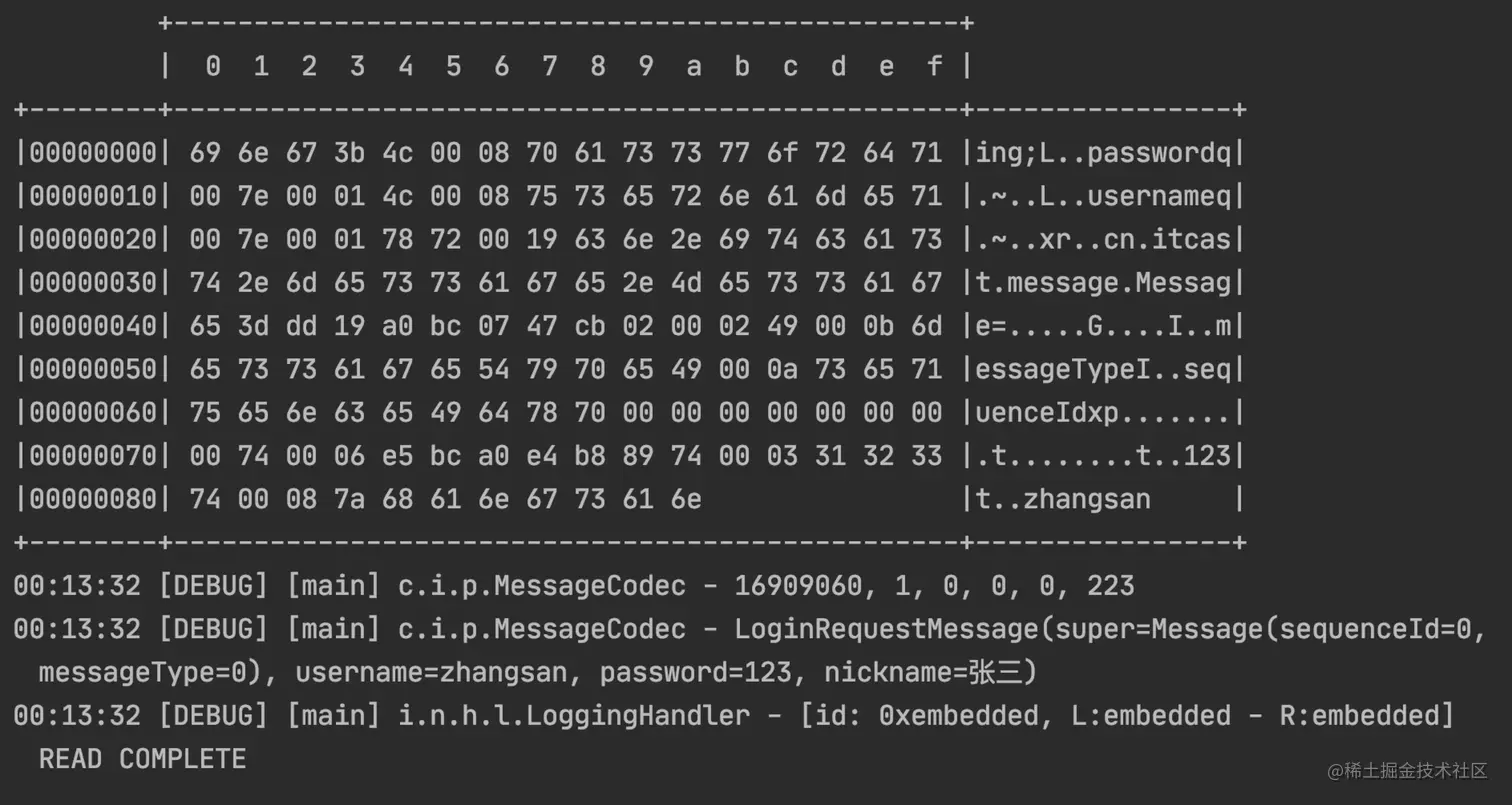Click the 00000040 offset row label

[93, 325]
